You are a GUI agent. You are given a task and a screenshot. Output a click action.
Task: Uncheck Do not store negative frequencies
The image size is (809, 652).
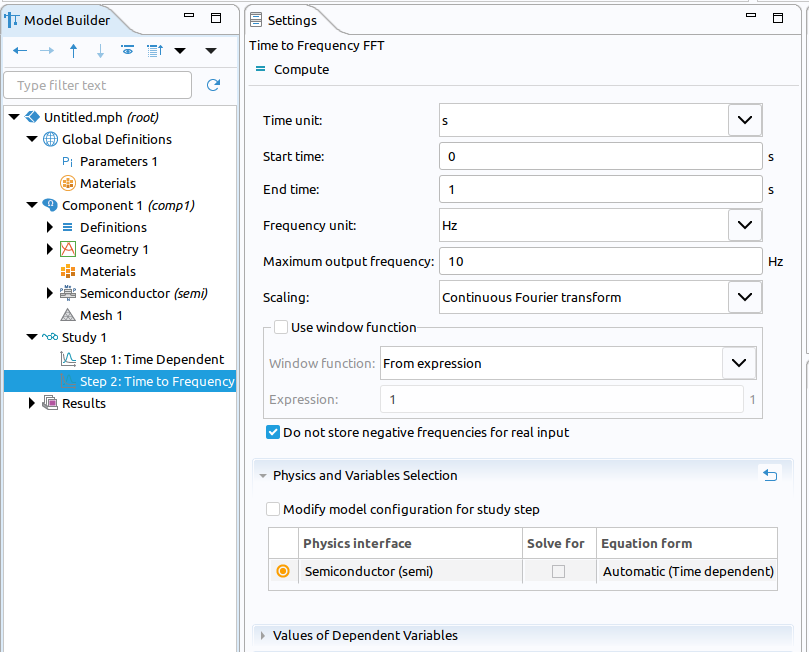coord(273,432)
